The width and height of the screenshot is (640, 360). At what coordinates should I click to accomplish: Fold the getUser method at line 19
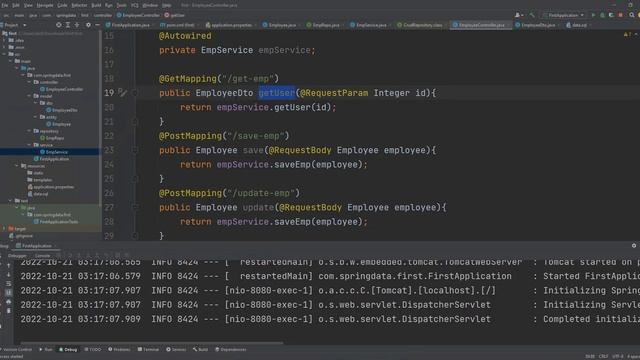134,93
